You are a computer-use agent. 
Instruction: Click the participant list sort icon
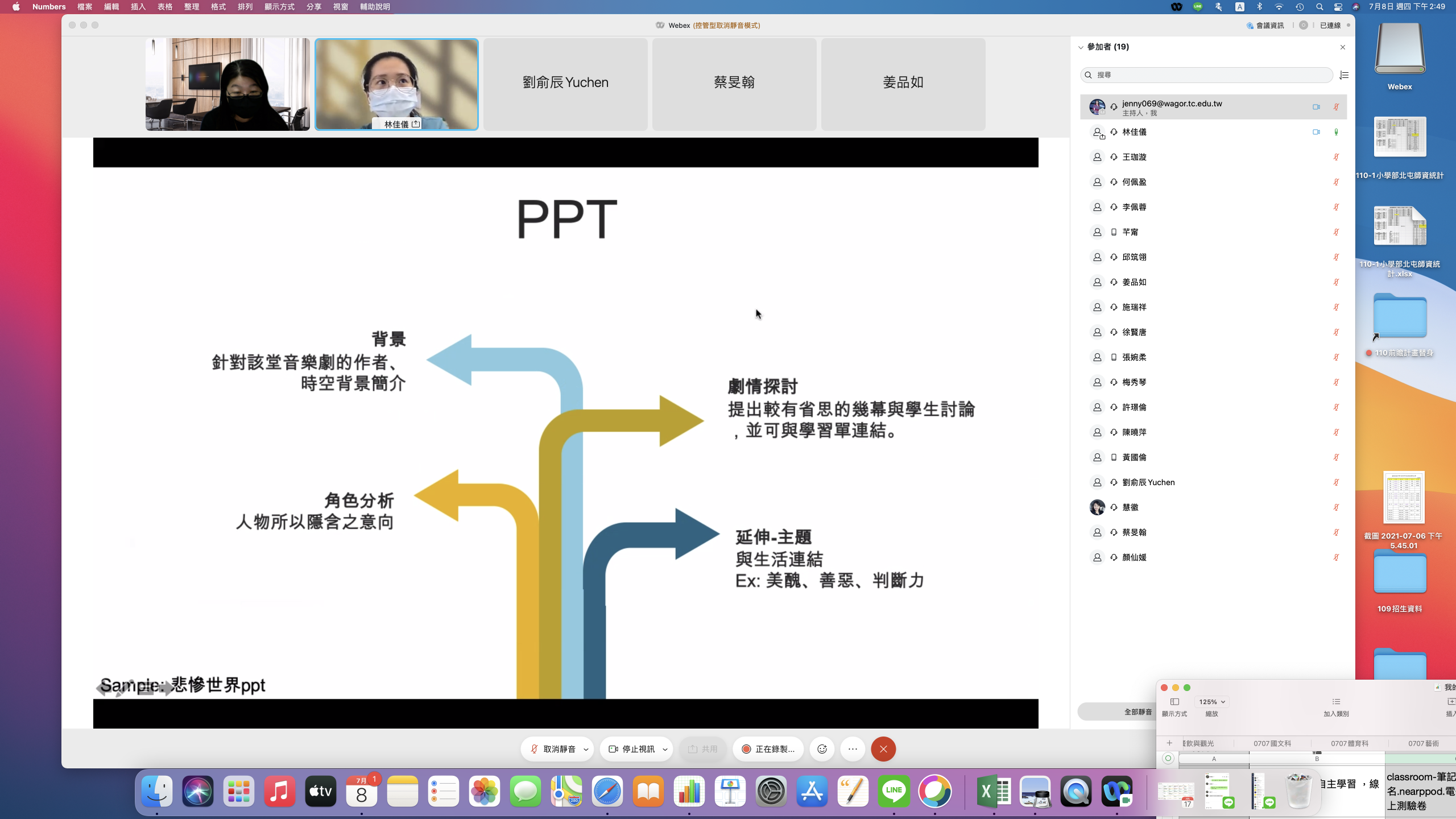pos(1344,75)
